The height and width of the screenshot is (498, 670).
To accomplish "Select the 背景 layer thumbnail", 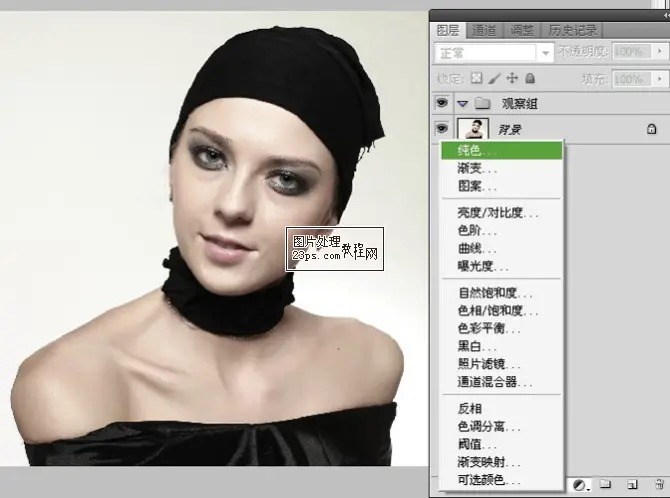I will [x=472, y=128].
